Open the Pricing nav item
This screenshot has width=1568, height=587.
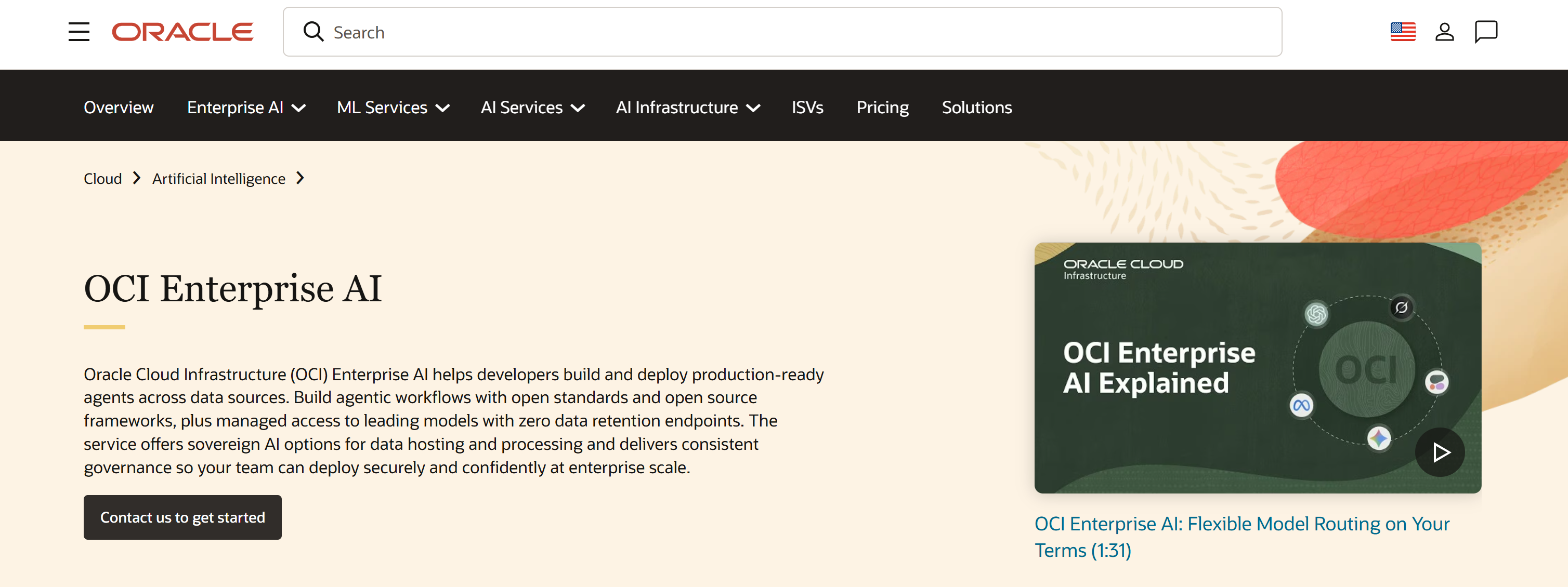point(883,107)
